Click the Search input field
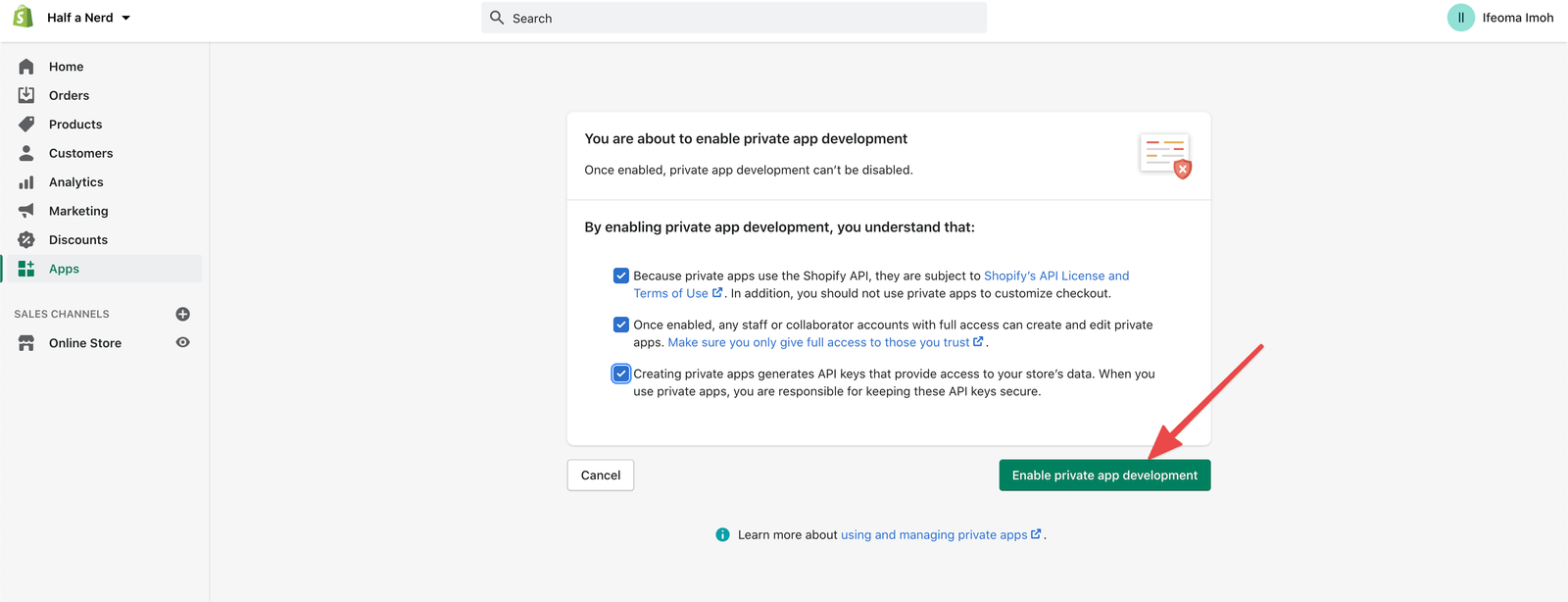 (733, 18)
